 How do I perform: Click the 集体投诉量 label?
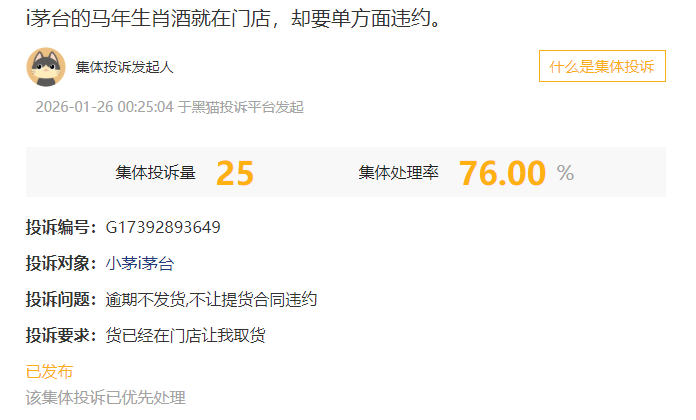(155, 172)
